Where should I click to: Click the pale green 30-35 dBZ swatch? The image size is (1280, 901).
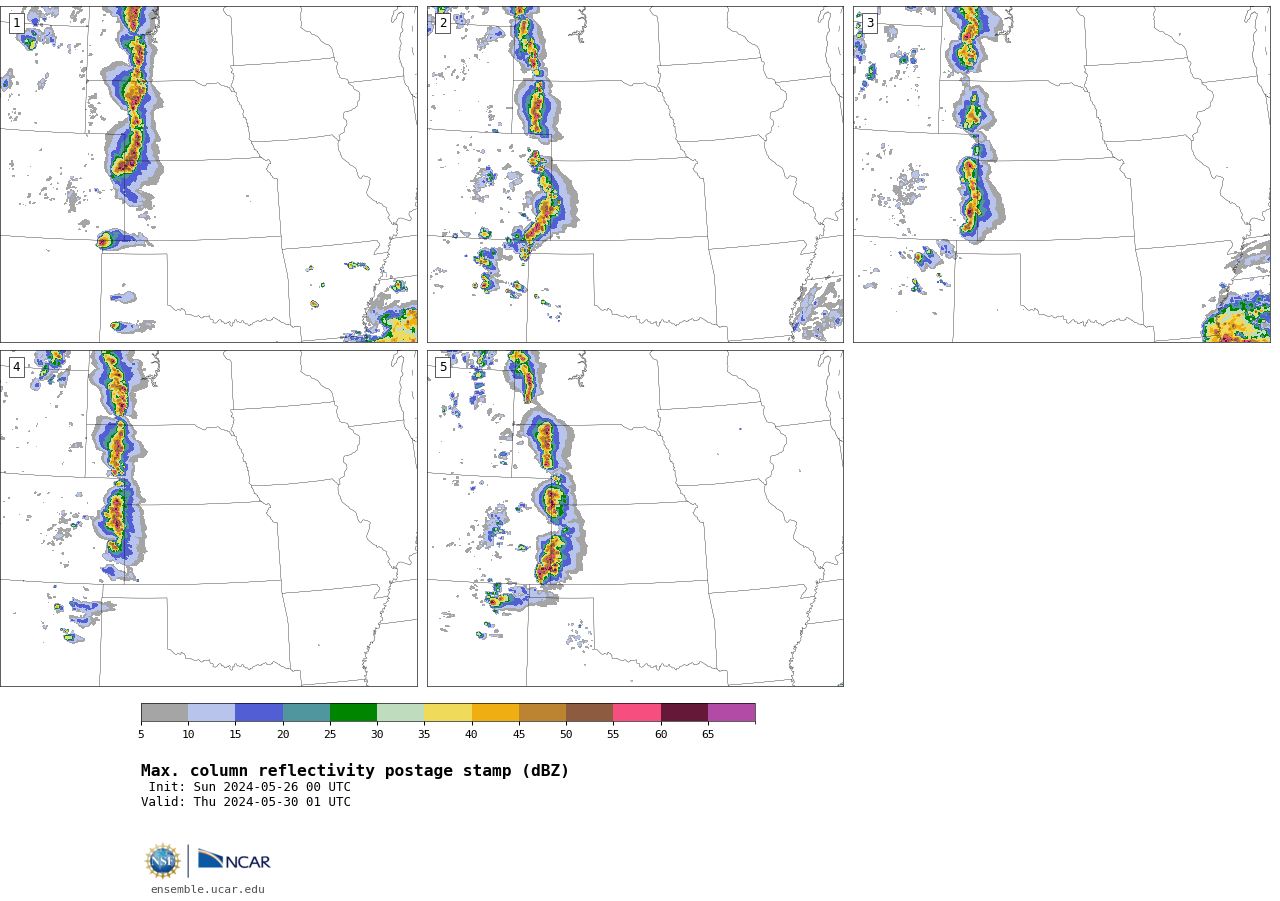click(400, 712)
